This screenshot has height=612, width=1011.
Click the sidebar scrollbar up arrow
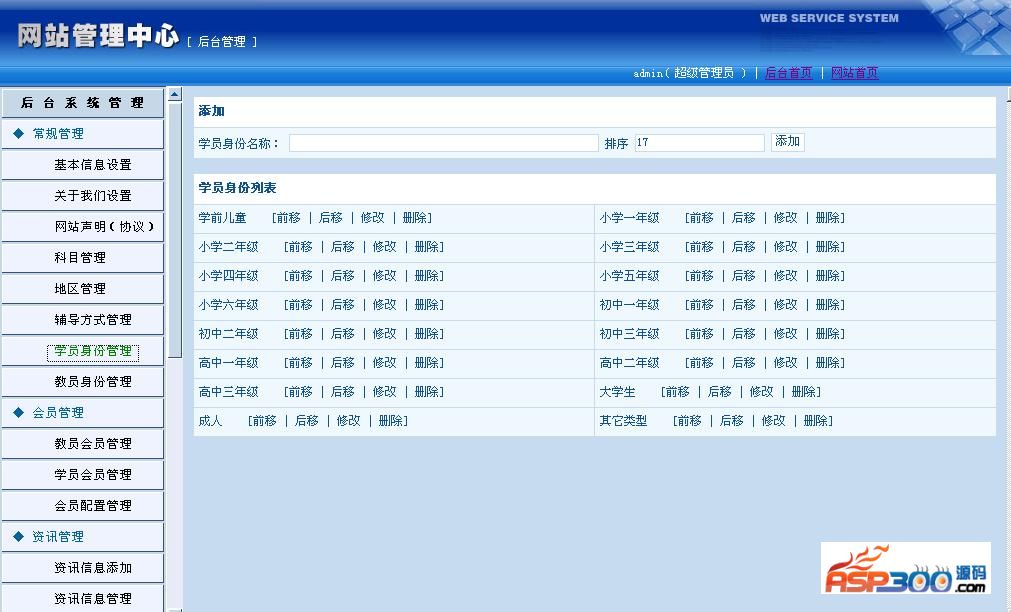[x=175, y=94]
